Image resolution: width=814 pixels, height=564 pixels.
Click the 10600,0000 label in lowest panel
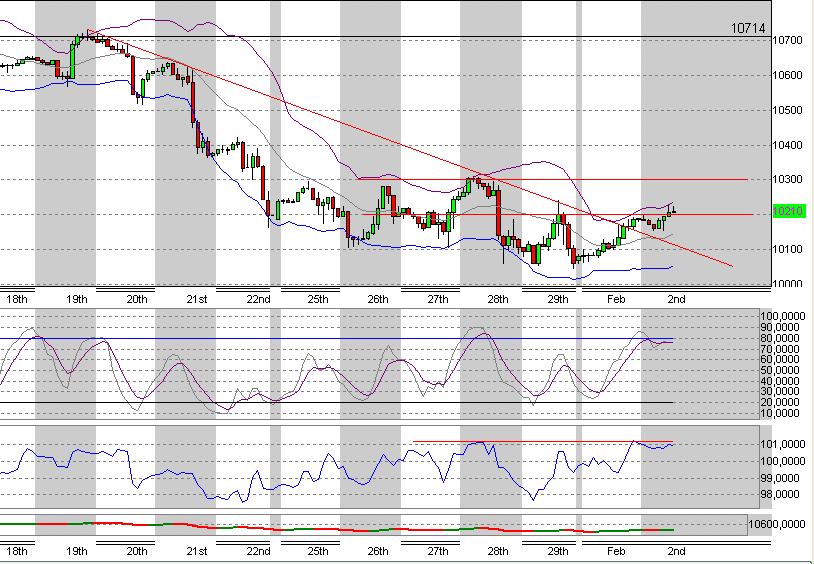pyautogui.click(x=777, y=524)
